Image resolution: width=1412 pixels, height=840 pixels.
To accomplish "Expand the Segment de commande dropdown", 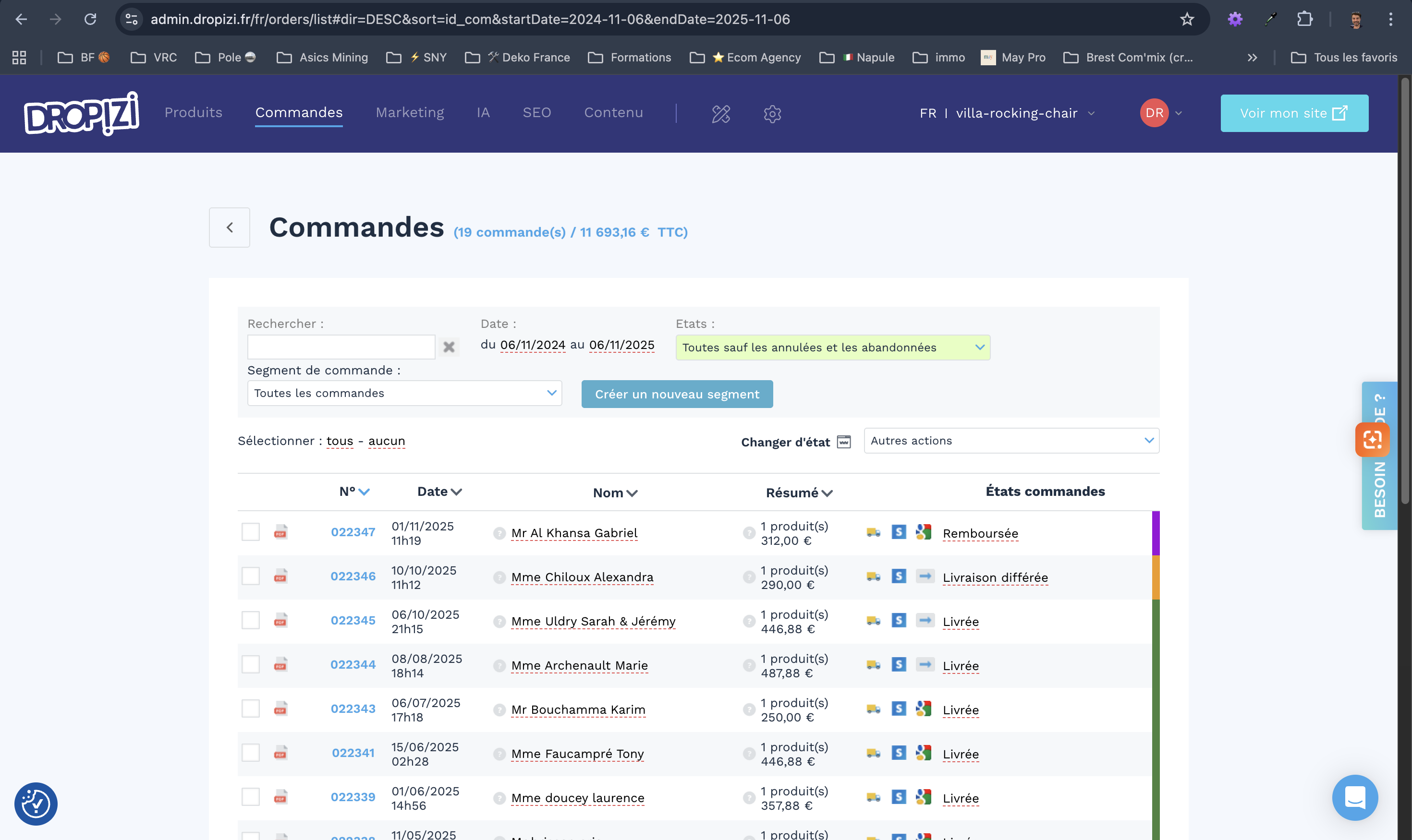I will point(404,394).
